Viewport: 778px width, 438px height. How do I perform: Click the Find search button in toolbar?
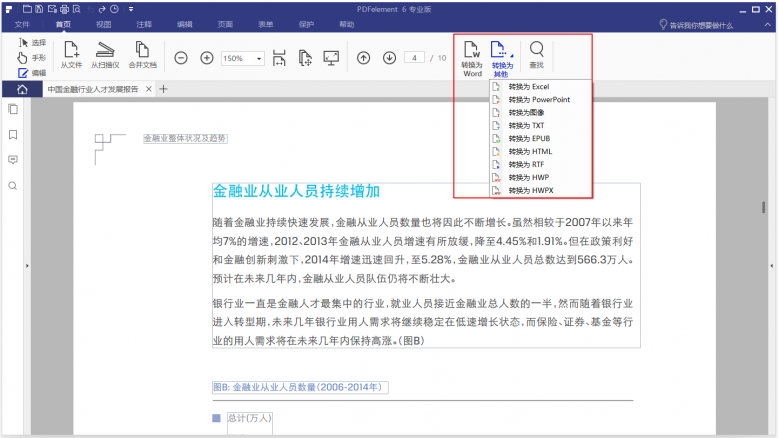536,55
